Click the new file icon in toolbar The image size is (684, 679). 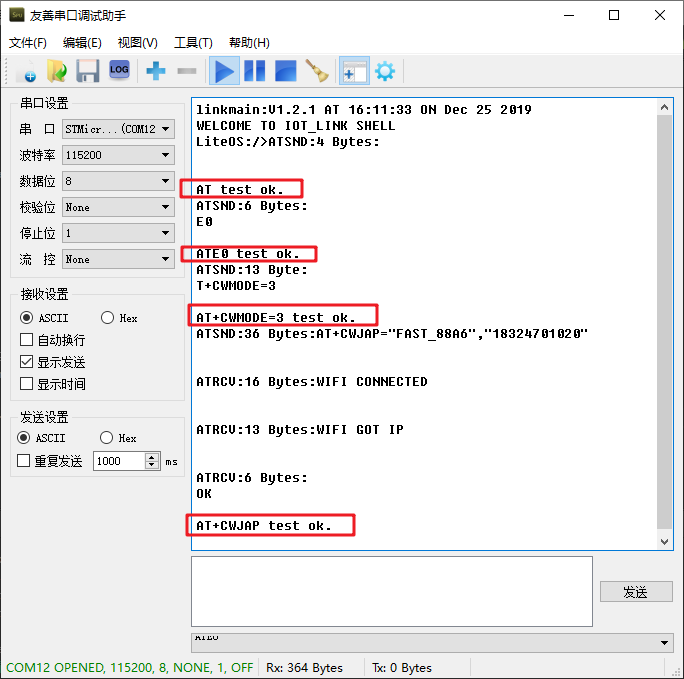pyautogui.click(x=25, y=71)
